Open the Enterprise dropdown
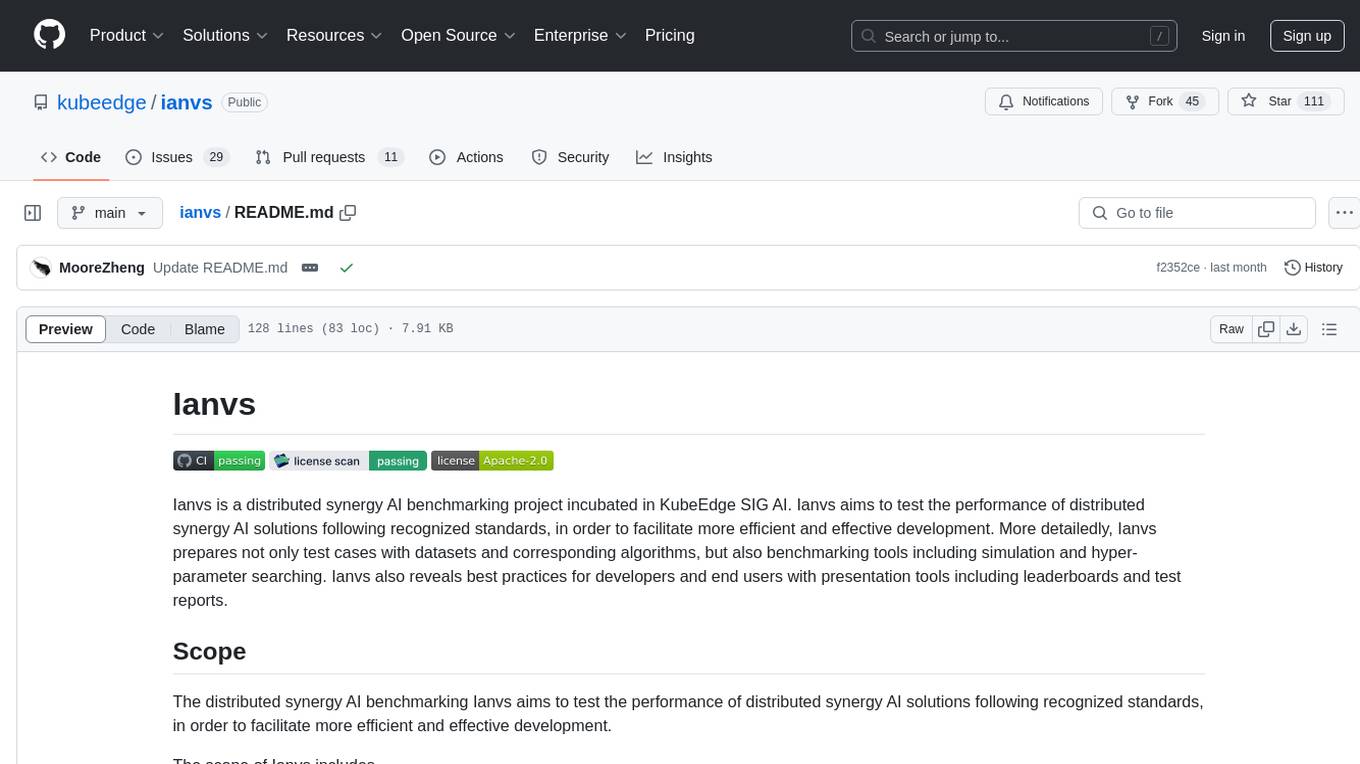This screenshot has width=1360, height=764. [580, 35]
